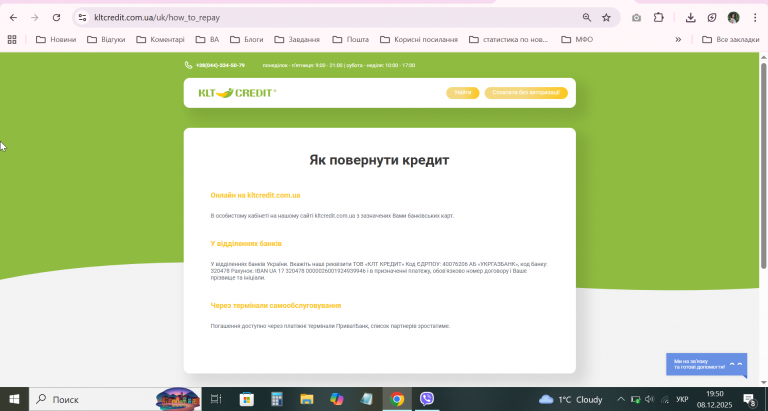Open the статистика по нов... folder
This screenshot has height=411, width=768.
pos(508,40)
